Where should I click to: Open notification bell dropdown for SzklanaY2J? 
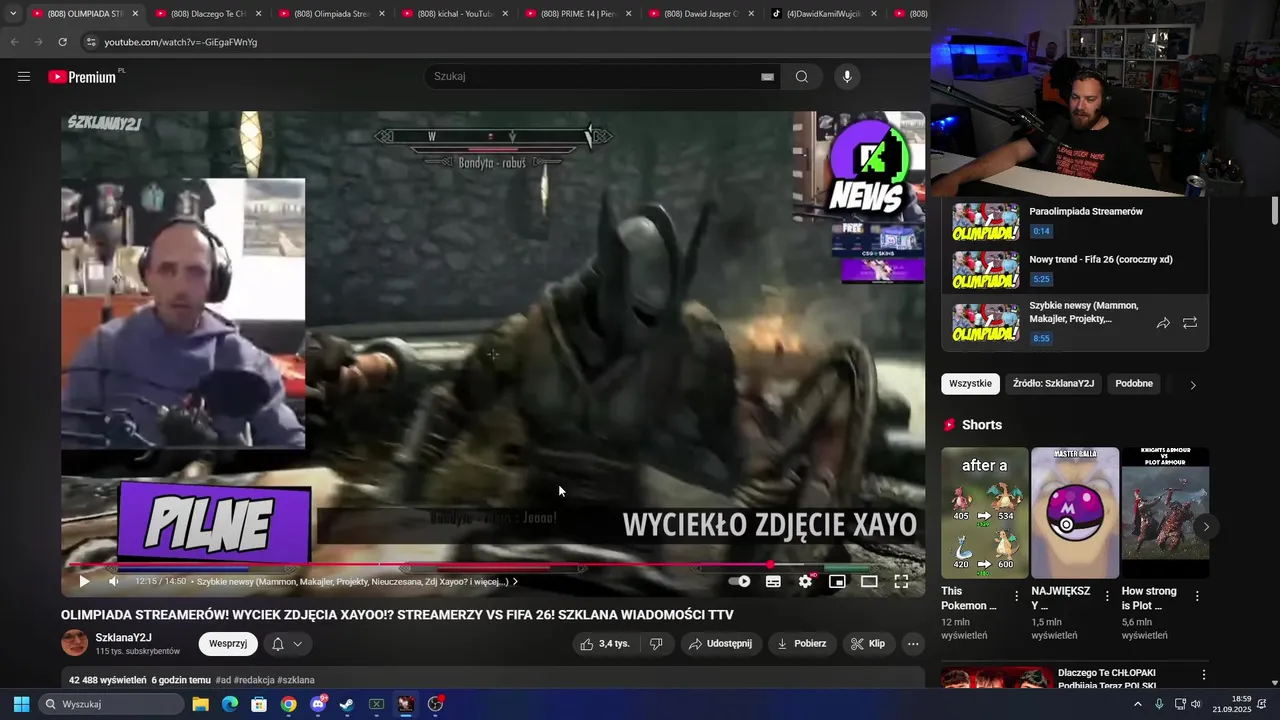click(287, 644)
